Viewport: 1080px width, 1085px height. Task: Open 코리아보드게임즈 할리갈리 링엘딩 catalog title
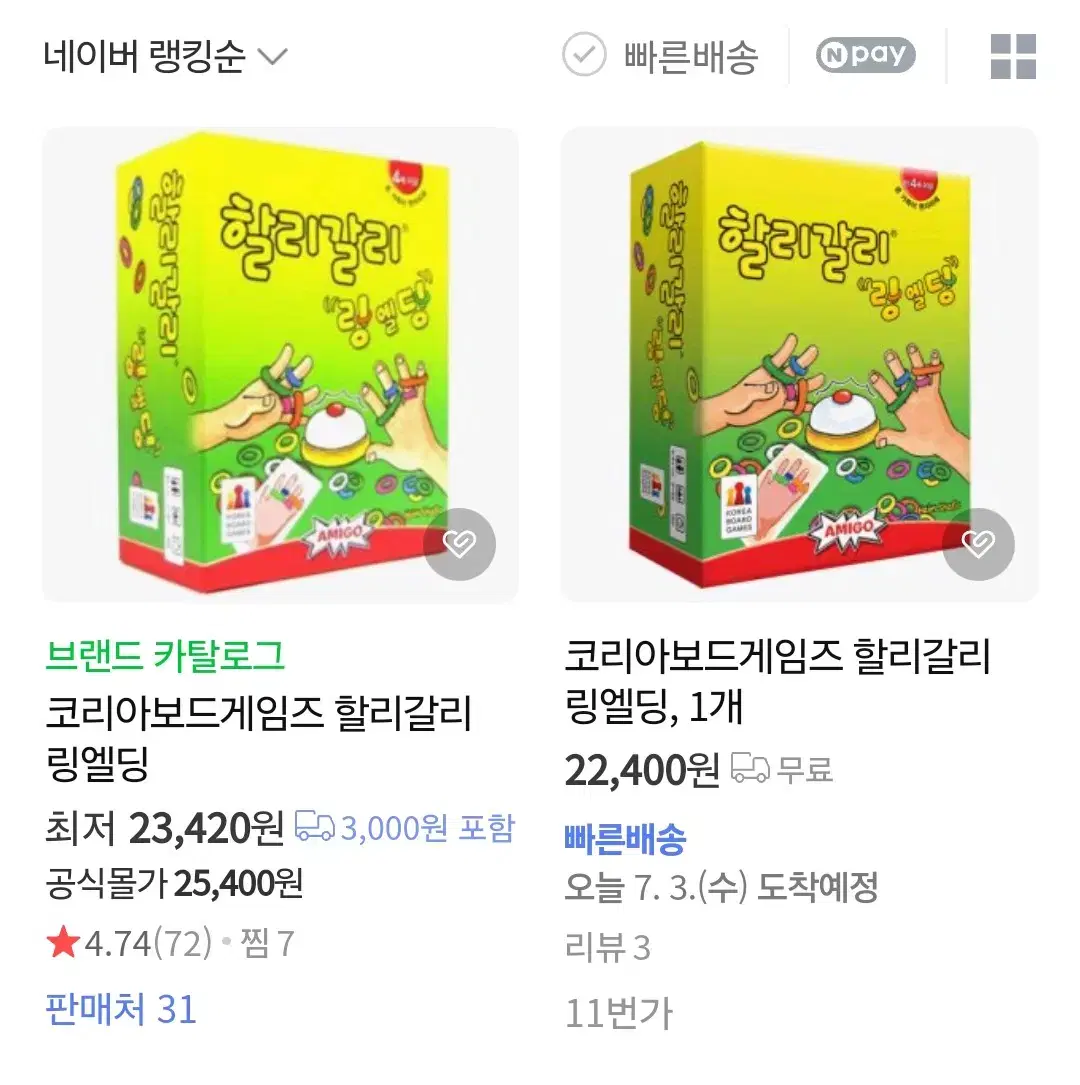coord(258,738)
